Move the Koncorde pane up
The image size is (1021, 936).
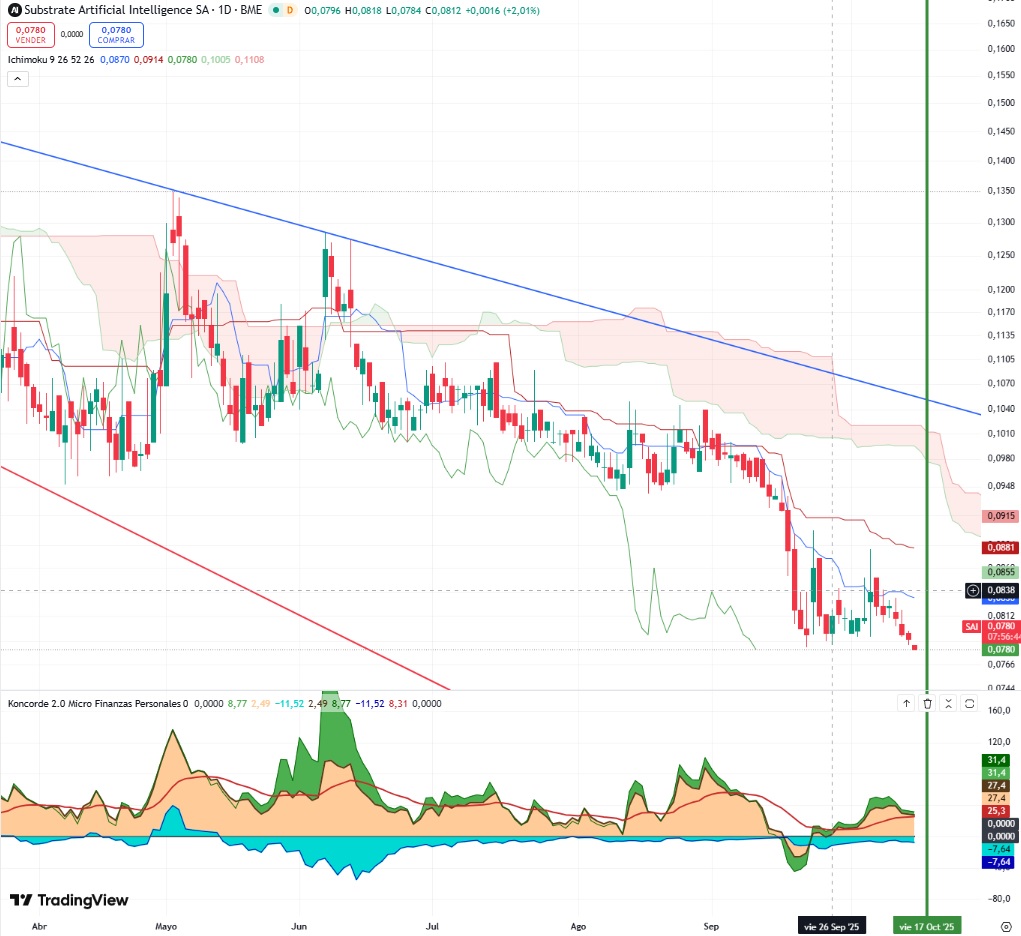coord(906,703)
